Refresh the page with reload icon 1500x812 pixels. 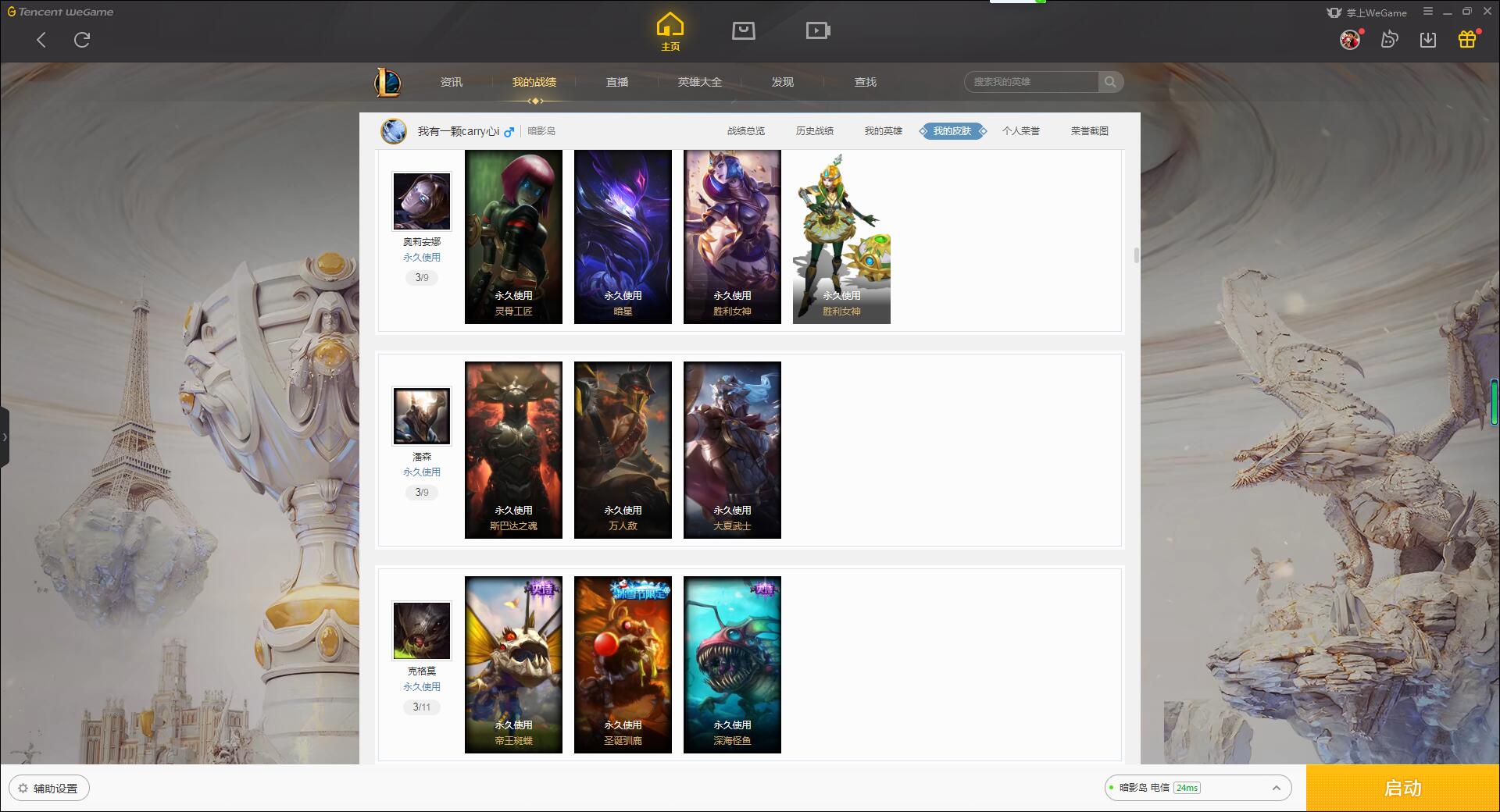click(x=82, y=40)
